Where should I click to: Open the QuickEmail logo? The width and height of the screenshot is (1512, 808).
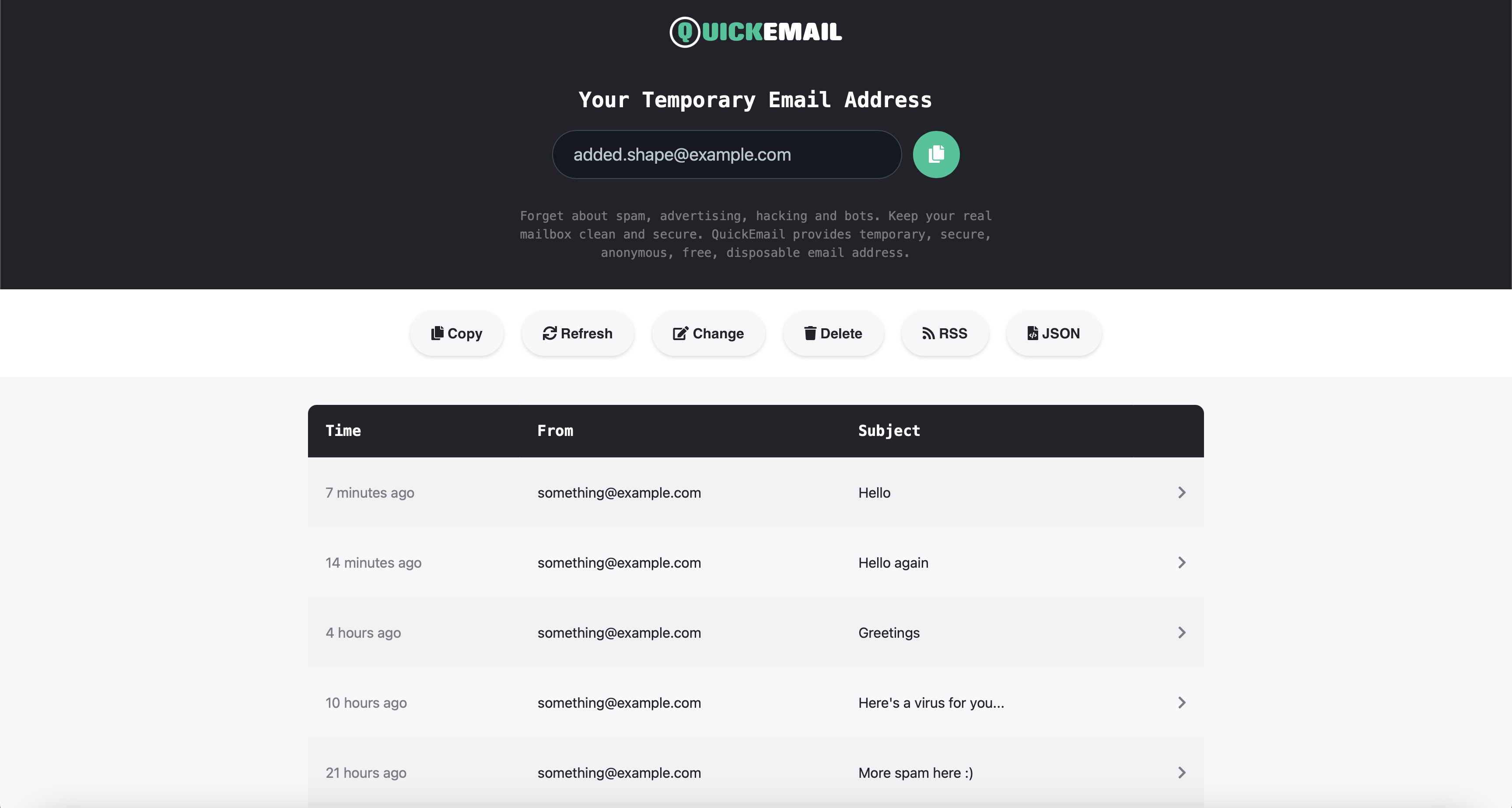point(756,32)
